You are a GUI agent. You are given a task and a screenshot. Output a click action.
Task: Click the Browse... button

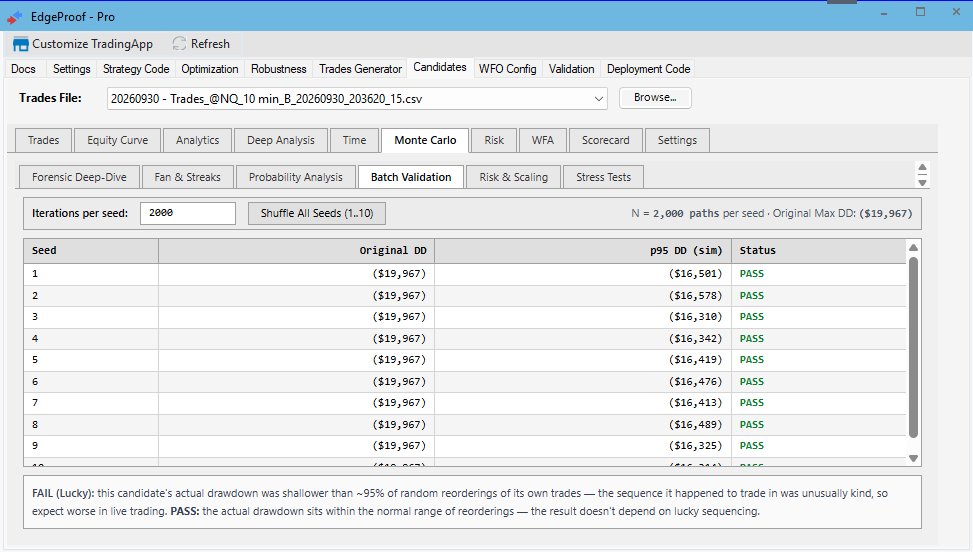[x=655, y=97]
